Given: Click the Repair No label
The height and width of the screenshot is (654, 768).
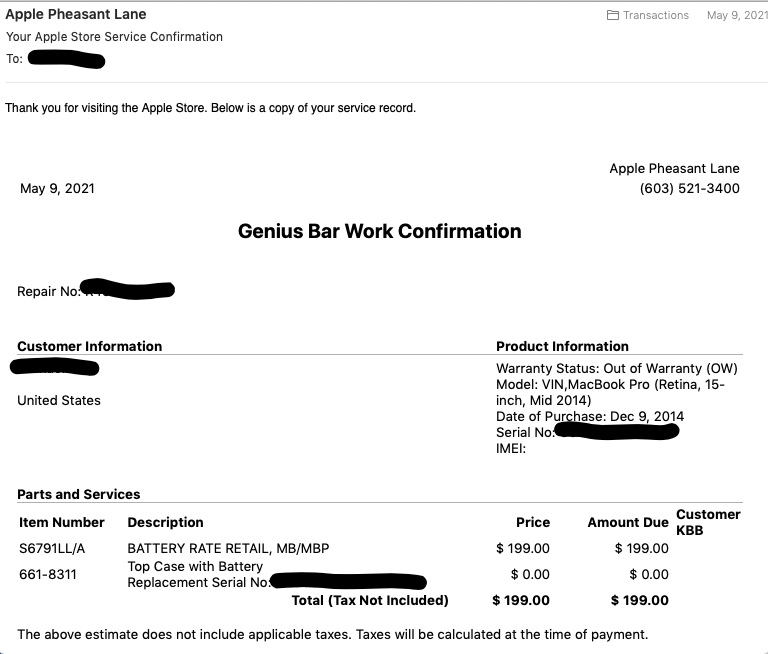Looking at the screenshot, I should [48, 291].
